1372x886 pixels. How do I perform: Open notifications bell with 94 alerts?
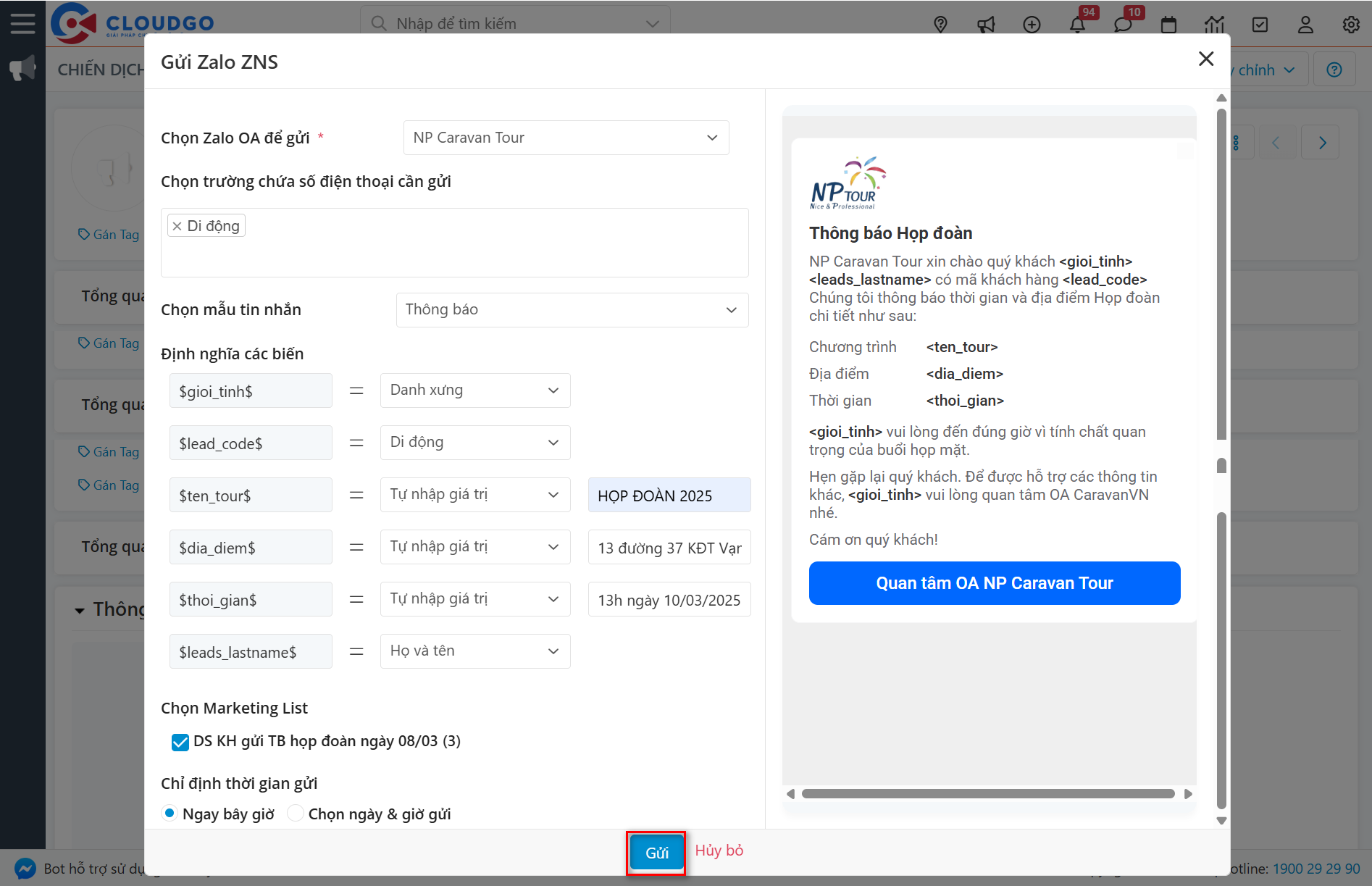coord(1077,24)
